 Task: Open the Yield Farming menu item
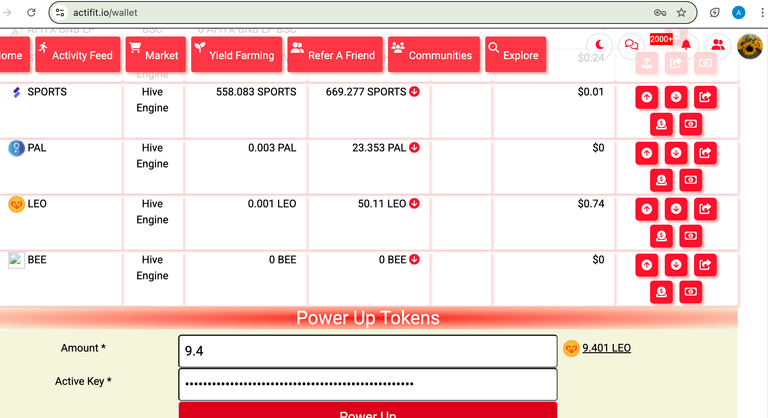(x=237, y=54)
